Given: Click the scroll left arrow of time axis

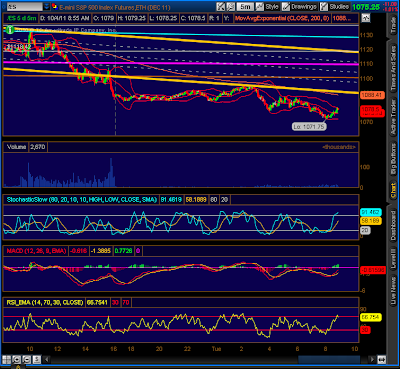Looking at the screenshot, I should pos(47,359).
